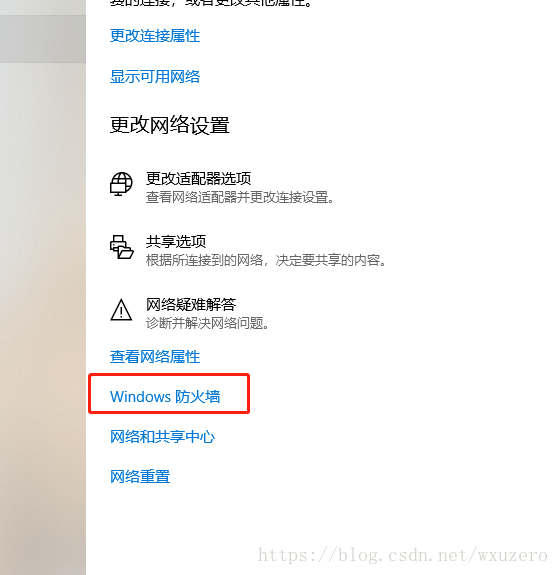559x575 pixels.
Task: Click the blog.csdn.net watermark text
Action: click(x=403, y=554)
